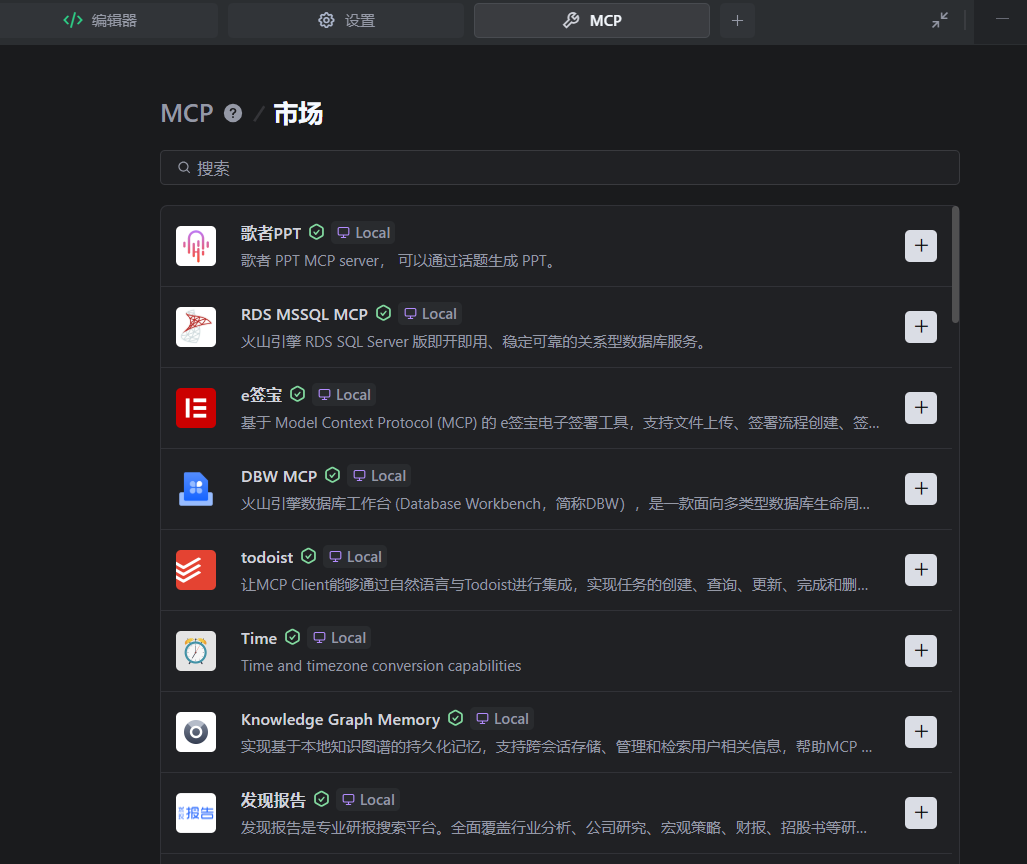Click the search magnifier icon
The height and width of the screenshot is (864, 1027).
[184, 168]
